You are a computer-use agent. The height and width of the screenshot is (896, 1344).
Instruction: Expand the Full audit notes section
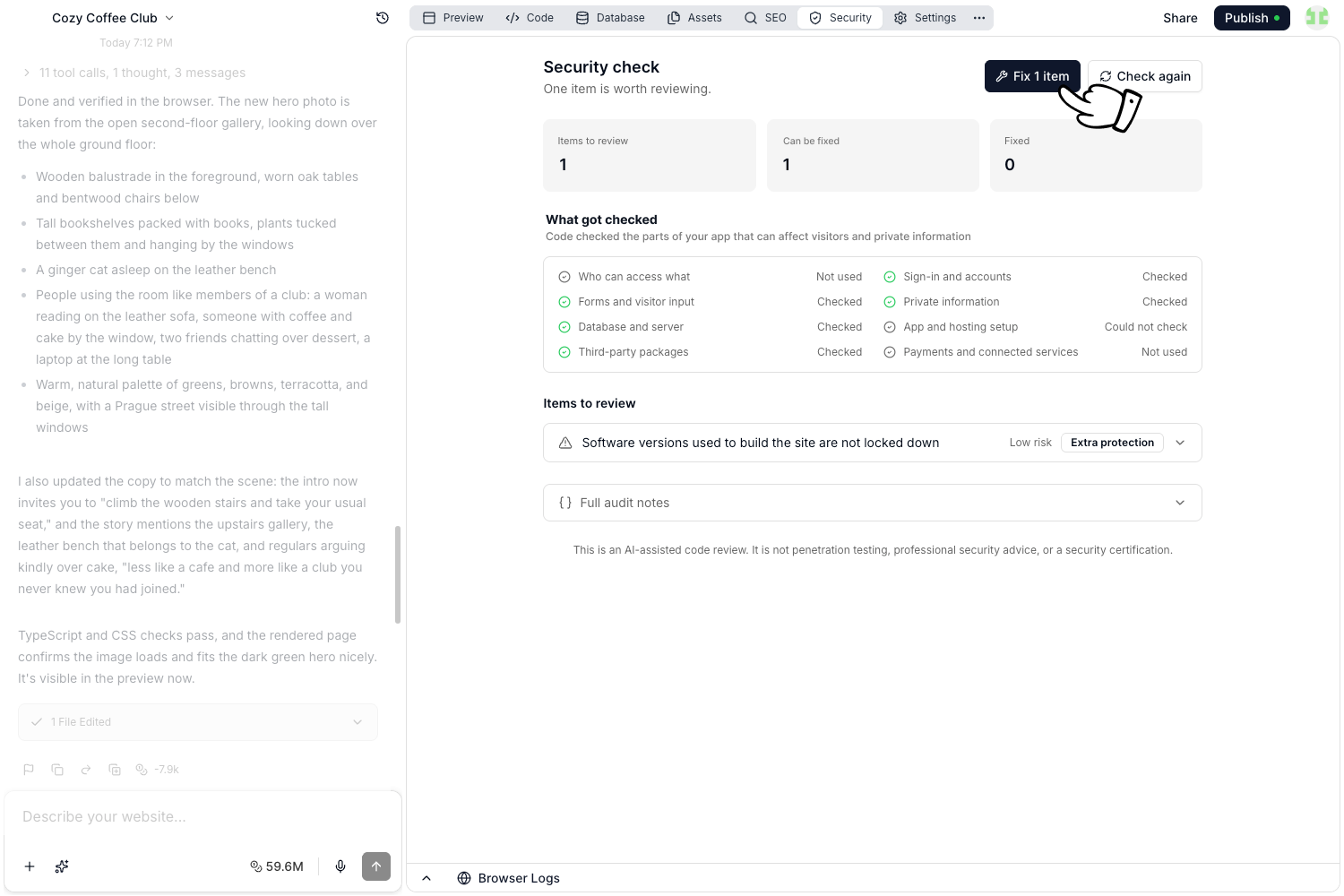click(x=873, y=503)
